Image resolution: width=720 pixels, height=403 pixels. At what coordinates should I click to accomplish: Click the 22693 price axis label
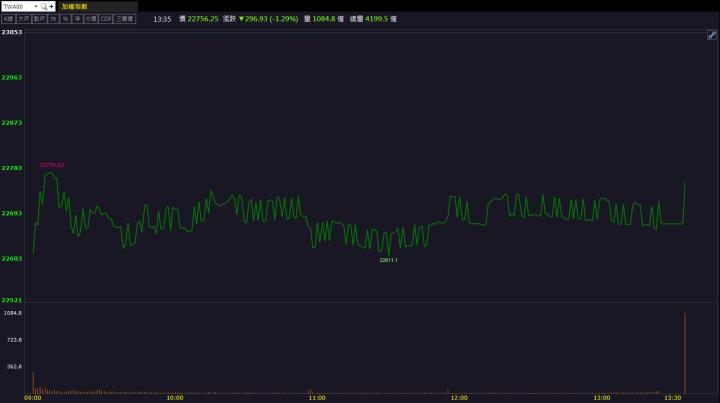[x=11, y=213]
